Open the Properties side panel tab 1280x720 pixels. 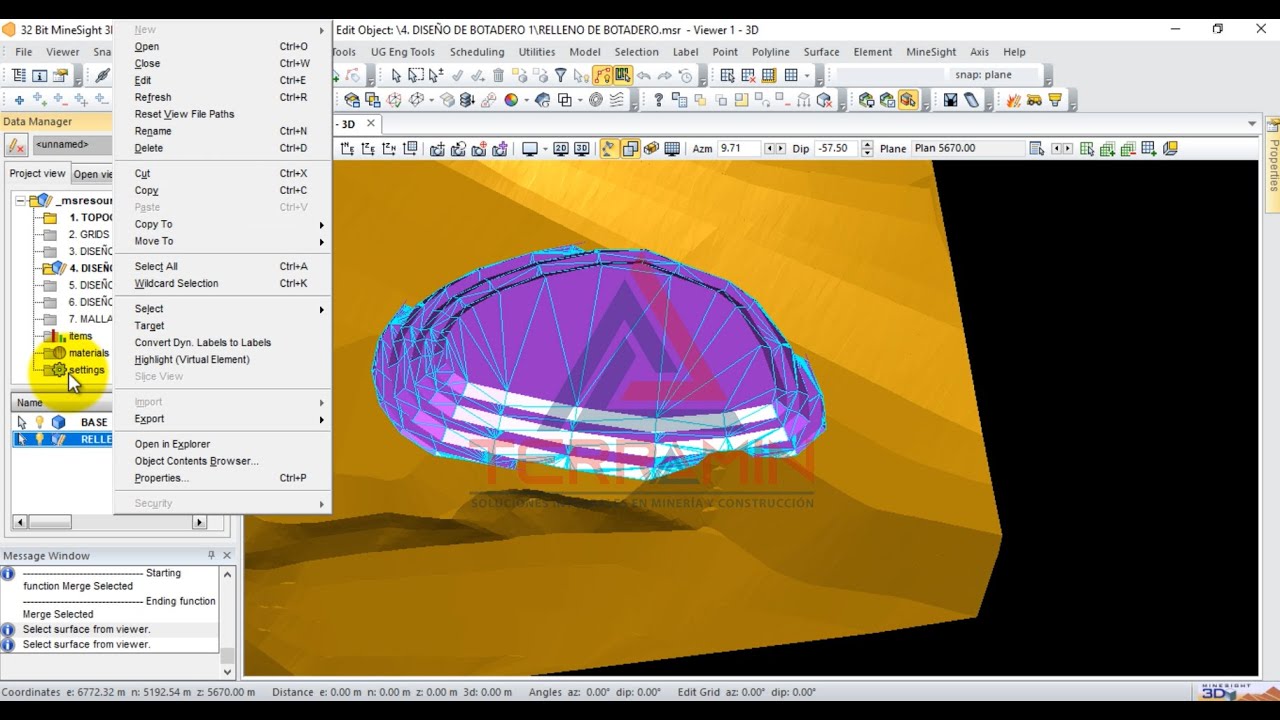(x=1273, y=165)
